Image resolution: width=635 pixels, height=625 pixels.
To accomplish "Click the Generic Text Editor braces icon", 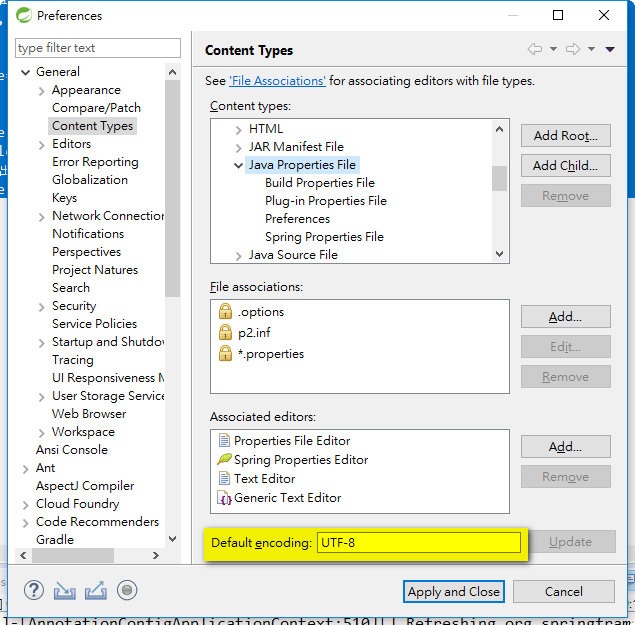I will [x=224, y=497].
